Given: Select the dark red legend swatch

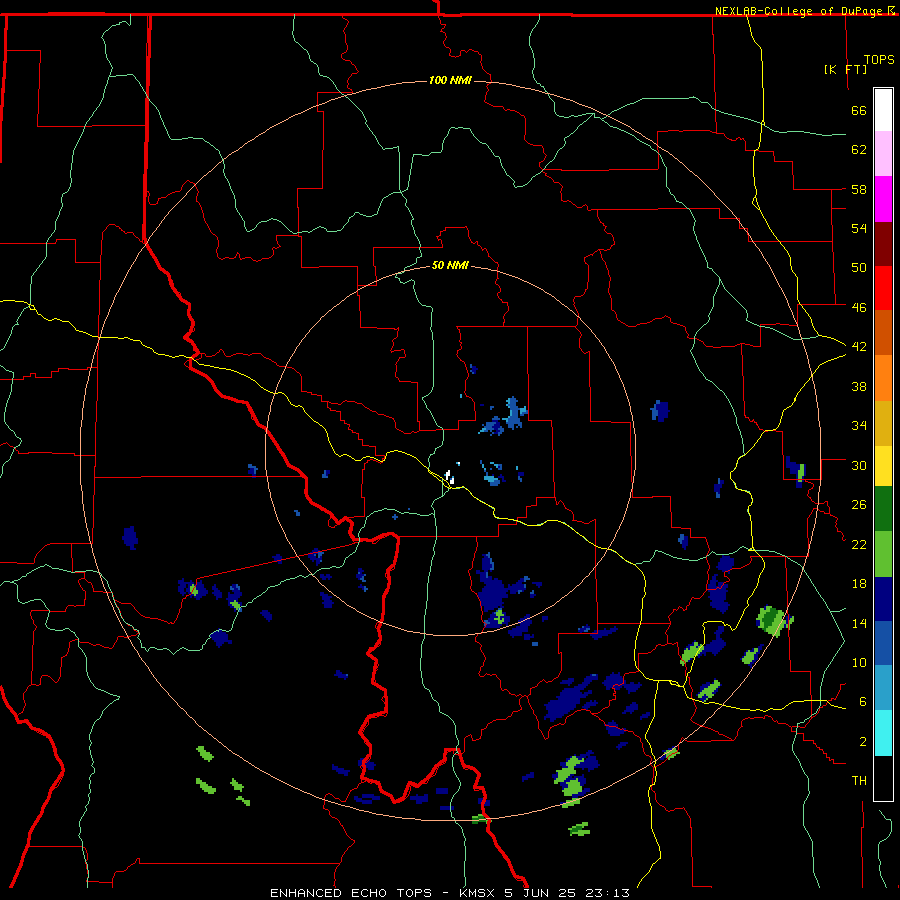Looking at the screenshot, I should [883, 244].
